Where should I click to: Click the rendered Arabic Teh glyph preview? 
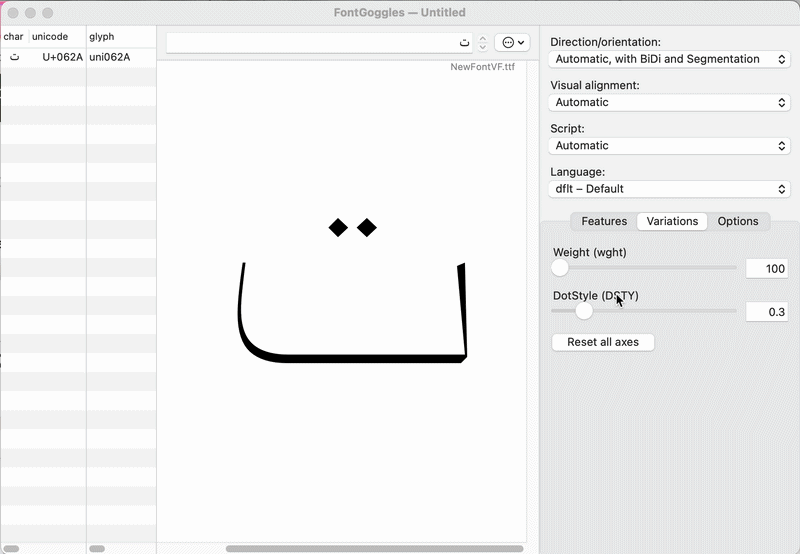[x=352, y=291]
